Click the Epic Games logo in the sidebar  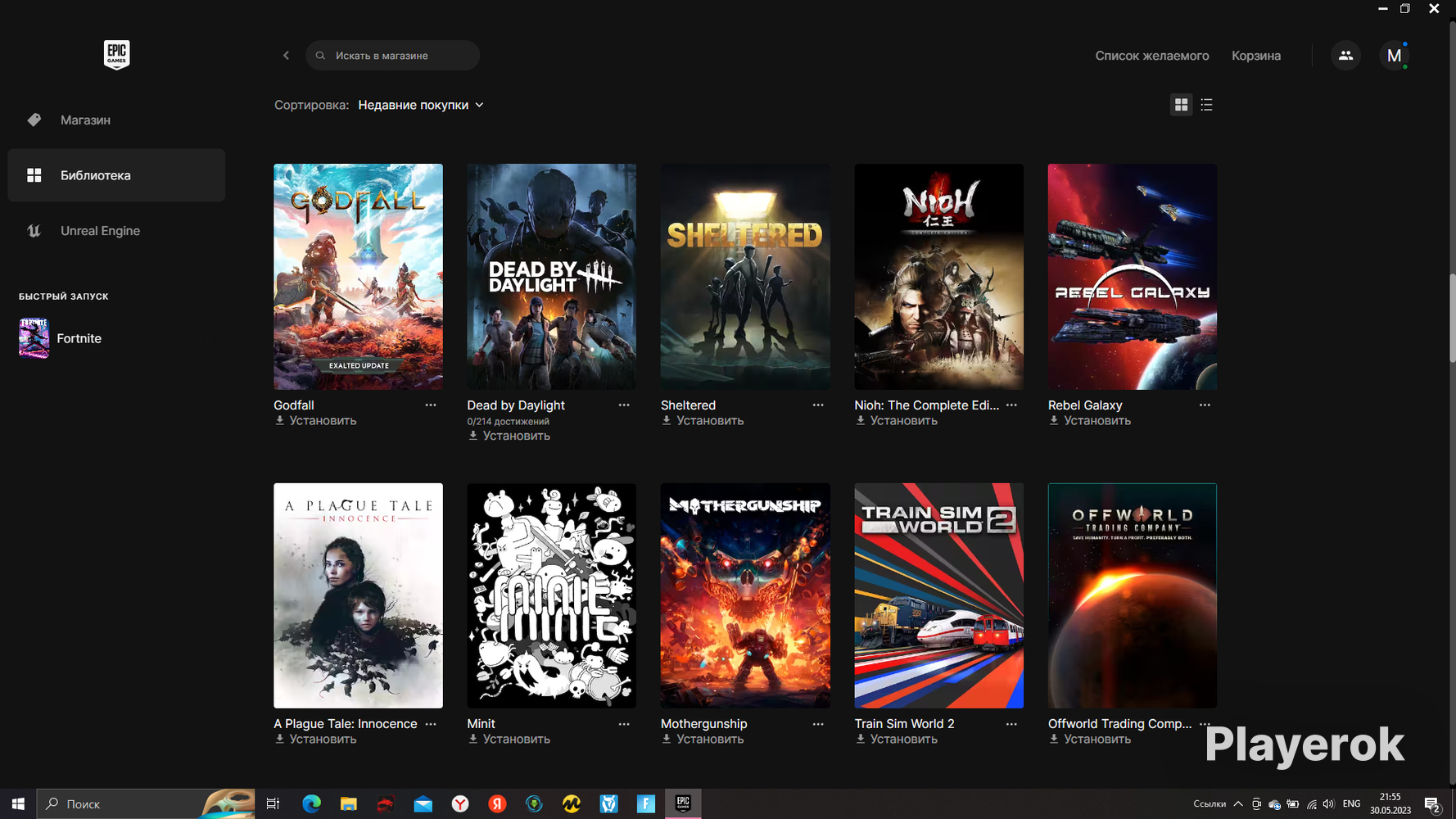coord(116,55)
